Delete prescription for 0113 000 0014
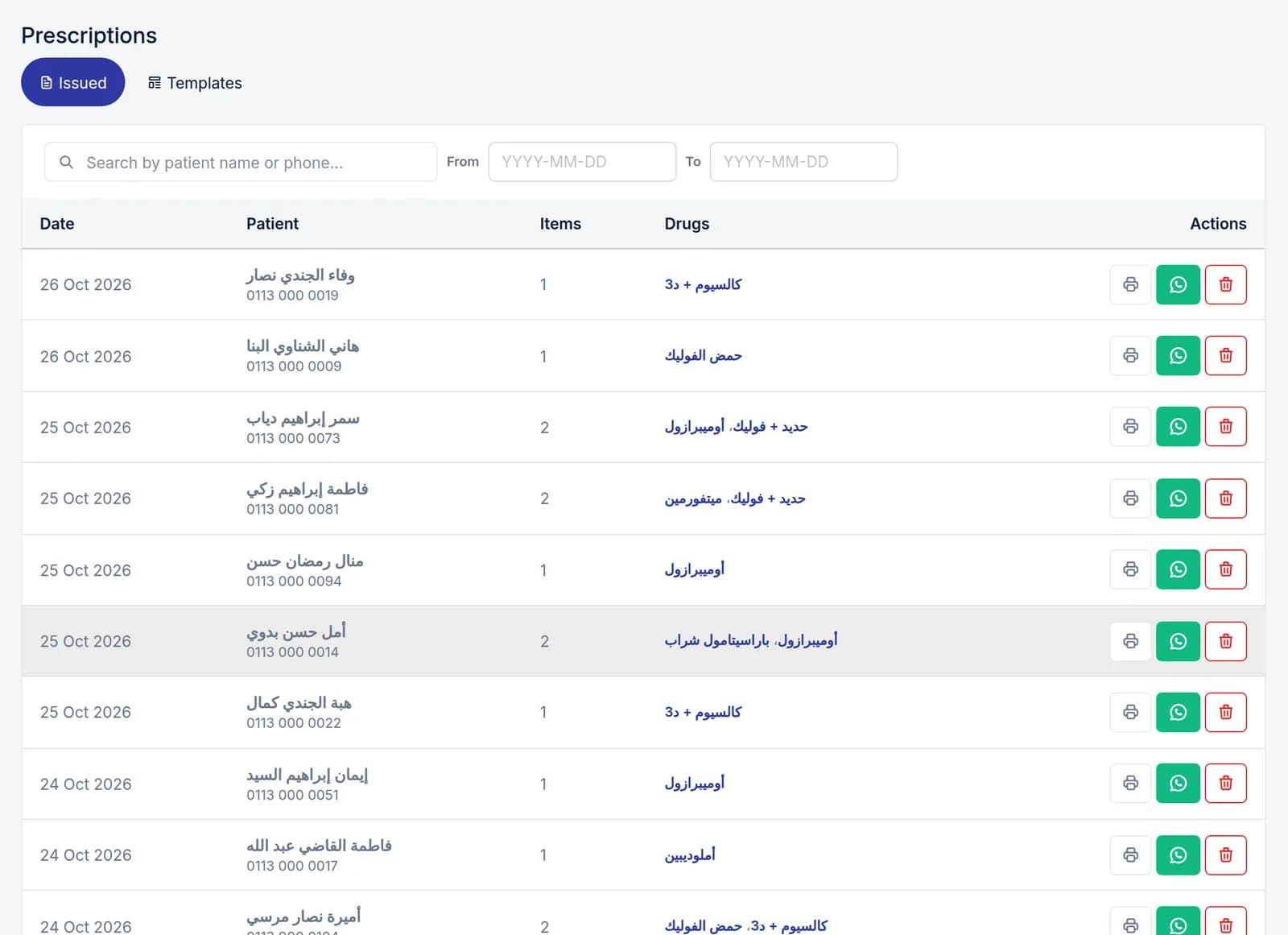The width and height of the screenshot is (1288, 935). coord(1225,641)
